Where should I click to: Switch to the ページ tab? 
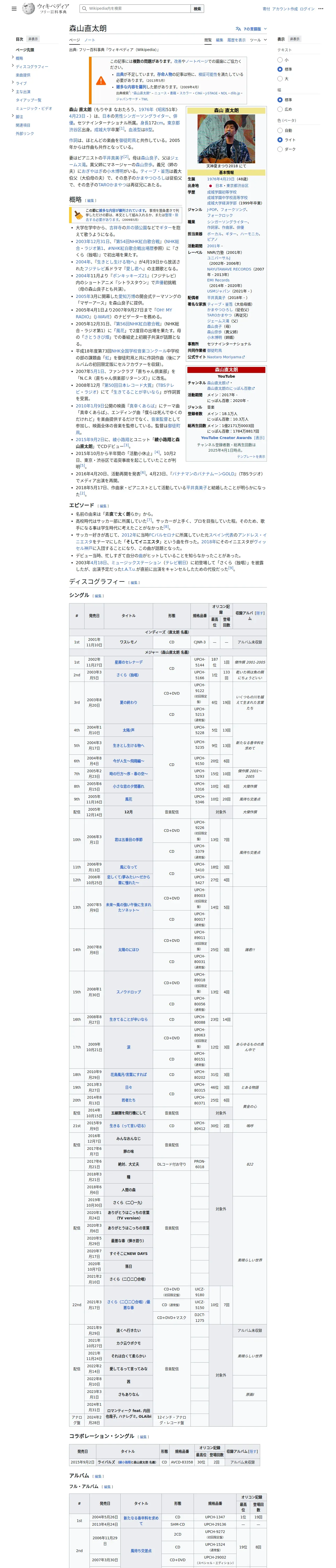pyautogui.click(x=74, y=40)
